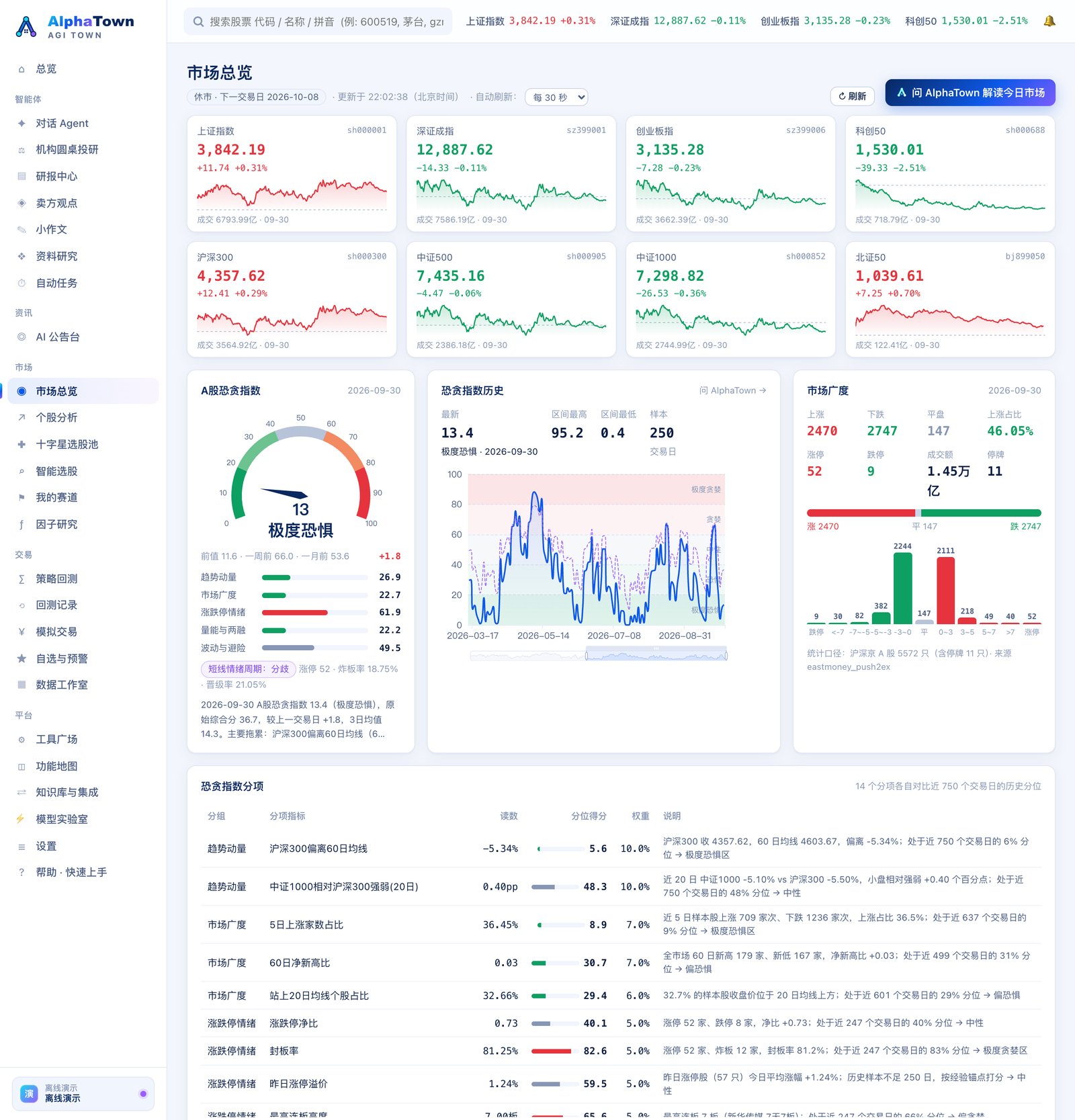1075x1120 pixels.
Task: Click 离线演示 account button
Action: [x=83, y=1094]
